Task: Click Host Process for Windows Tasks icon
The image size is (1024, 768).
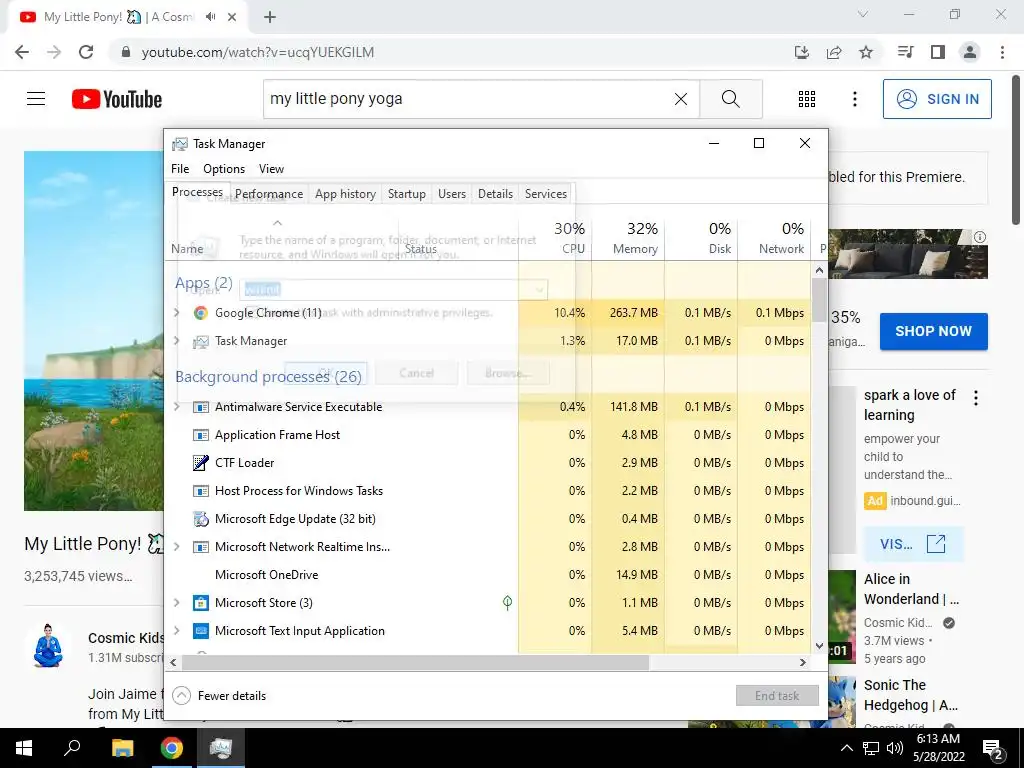Action: coord(200,491)
